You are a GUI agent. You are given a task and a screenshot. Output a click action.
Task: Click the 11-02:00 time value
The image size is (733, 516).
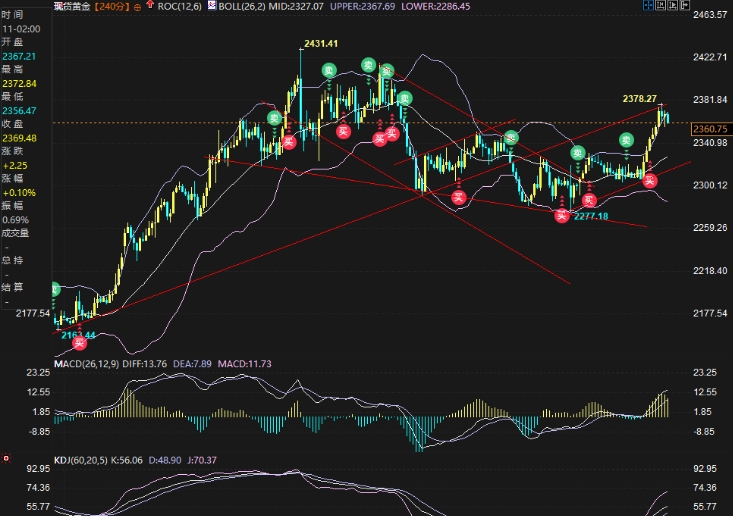(21, 29)
